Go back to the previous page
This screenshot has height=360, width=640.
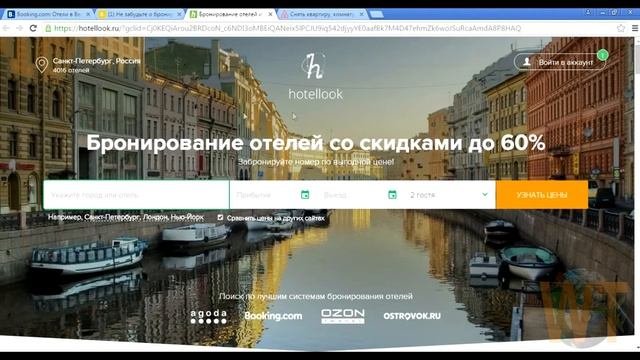click(x=6, y=28)
